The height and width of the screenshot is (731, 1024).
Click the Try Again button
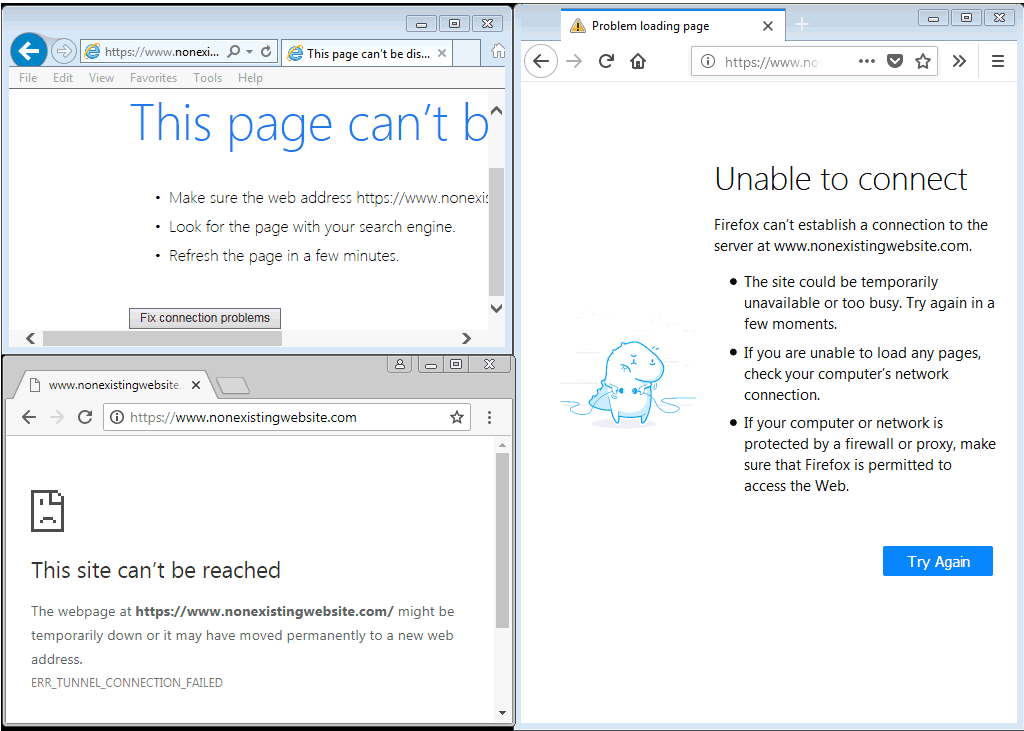937,561
